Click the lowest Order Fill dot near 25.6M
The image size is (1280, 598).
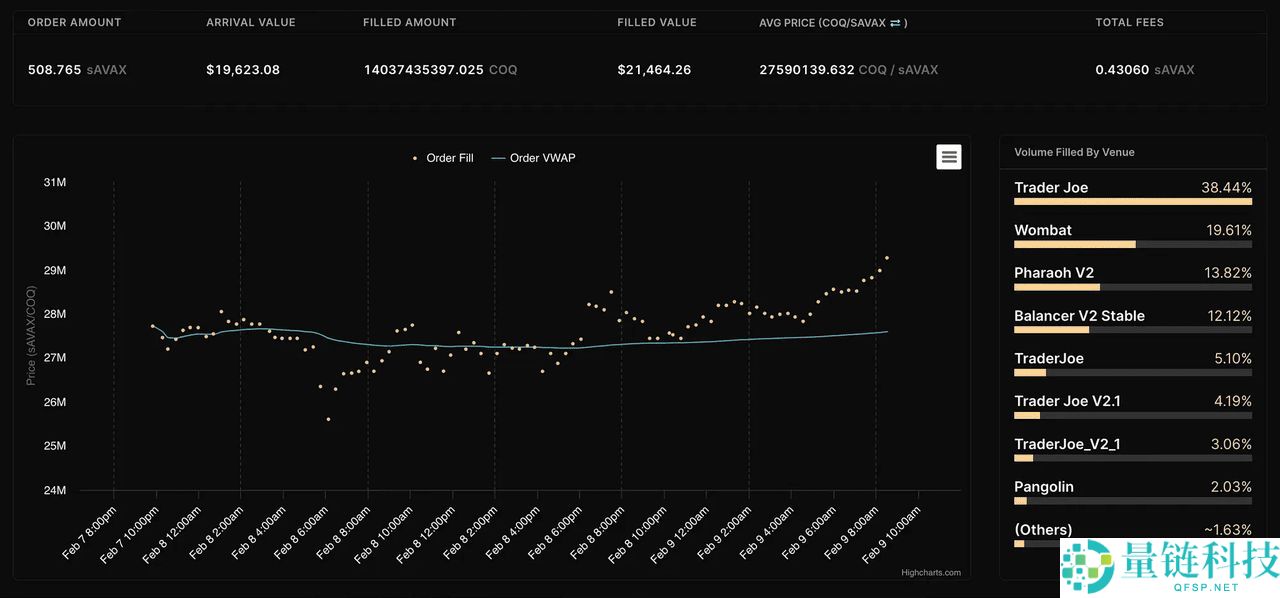click(328, 419)
